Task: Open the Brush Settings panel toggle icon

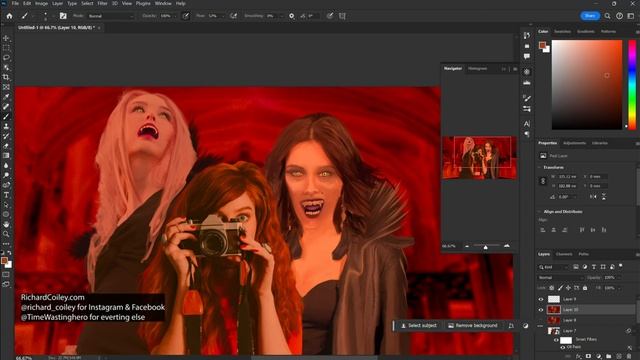Action: tap(63, 16)
